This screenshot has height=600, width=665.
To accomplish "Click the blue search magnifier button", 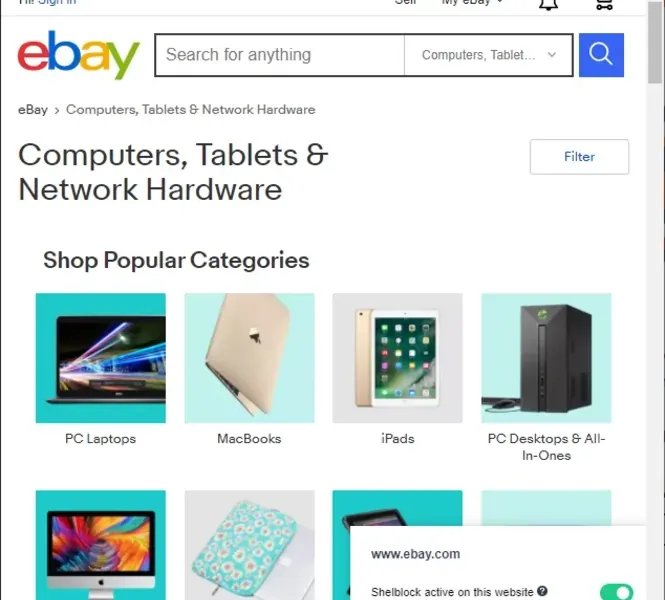I will tap(601, 55).
